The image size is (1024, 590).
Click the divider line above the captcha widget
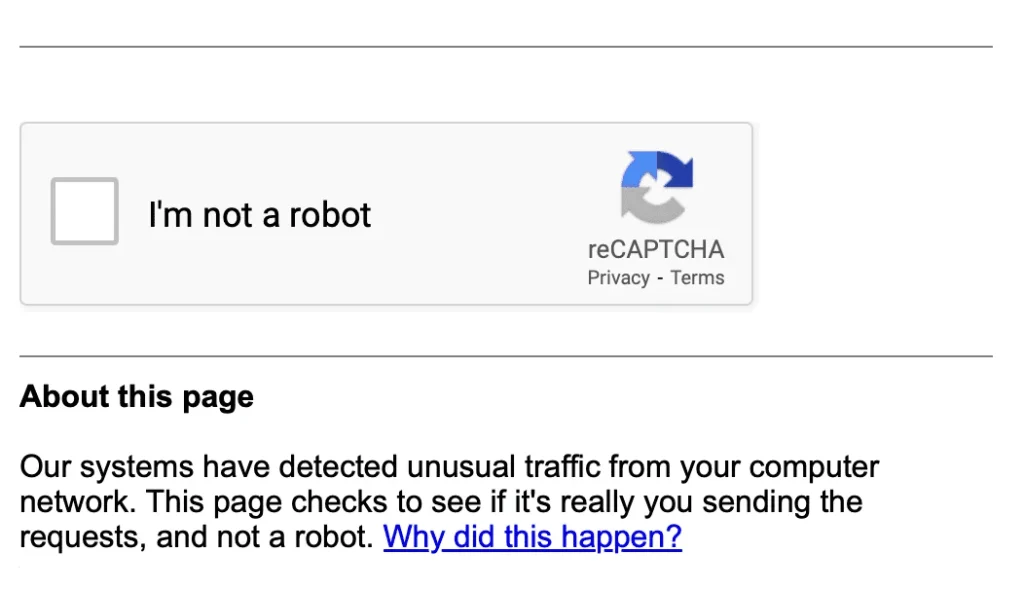pyautogui.click(x=512, y=44)
